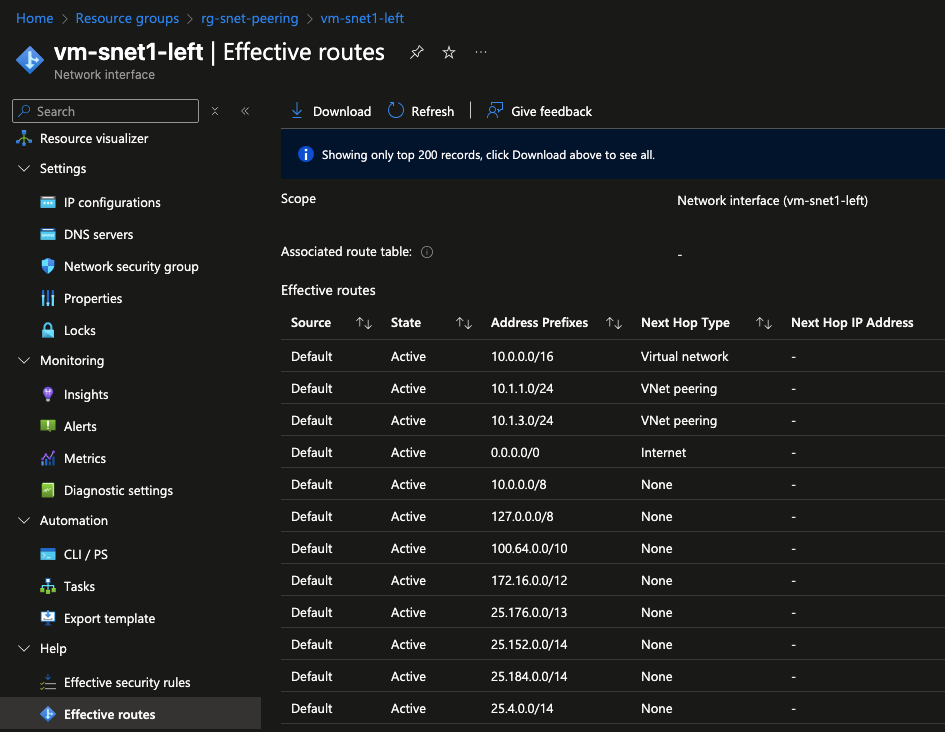Mark as favorite with the star icon
Image resolution: width=945 pixels, height=732 pixels.
[x=448, y=52]
